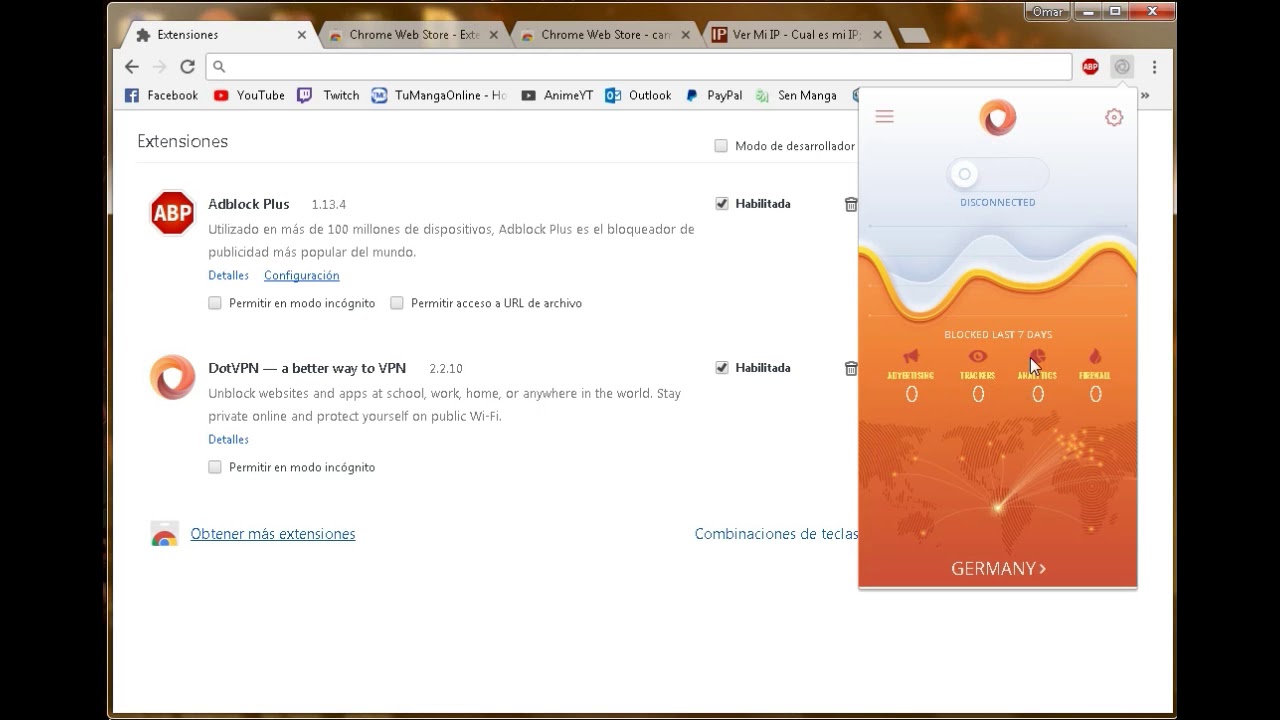Screen dimensions: 1280x720
Task: Click the Advertising blocked megaphone icon
Action: pos(911,356)
